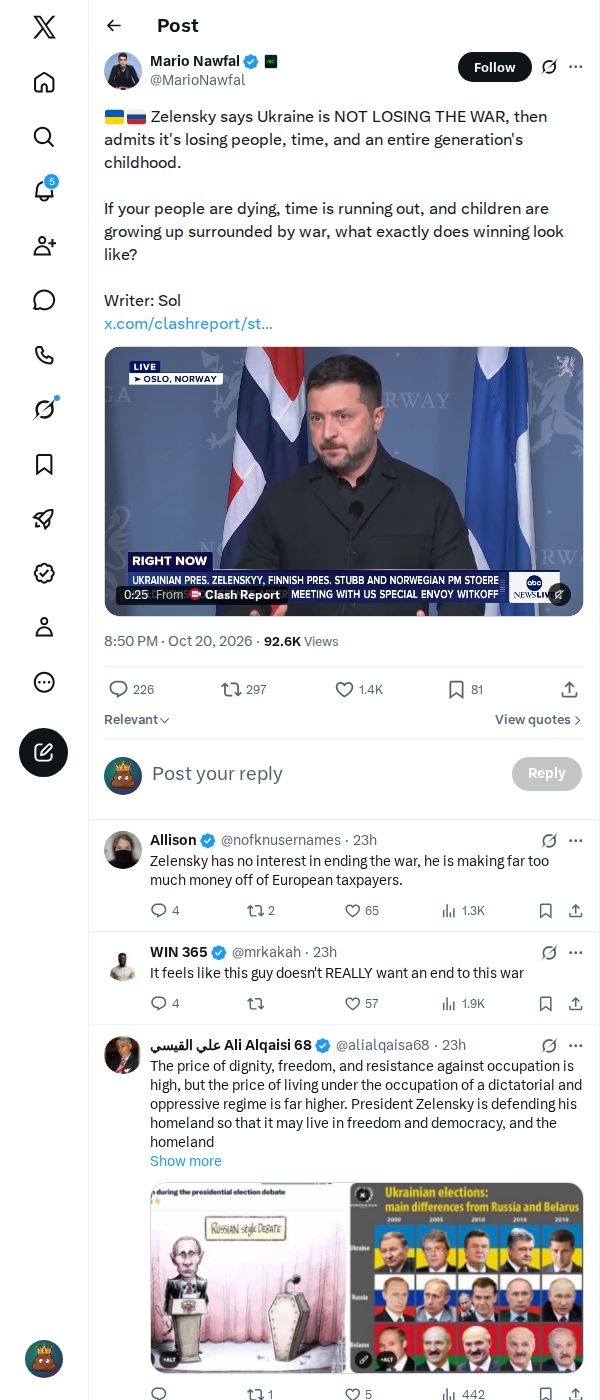This screenshot has width=600, height=1400.
Task: Open View quotes
Action: pyautogui.click(x=538, y=720)
